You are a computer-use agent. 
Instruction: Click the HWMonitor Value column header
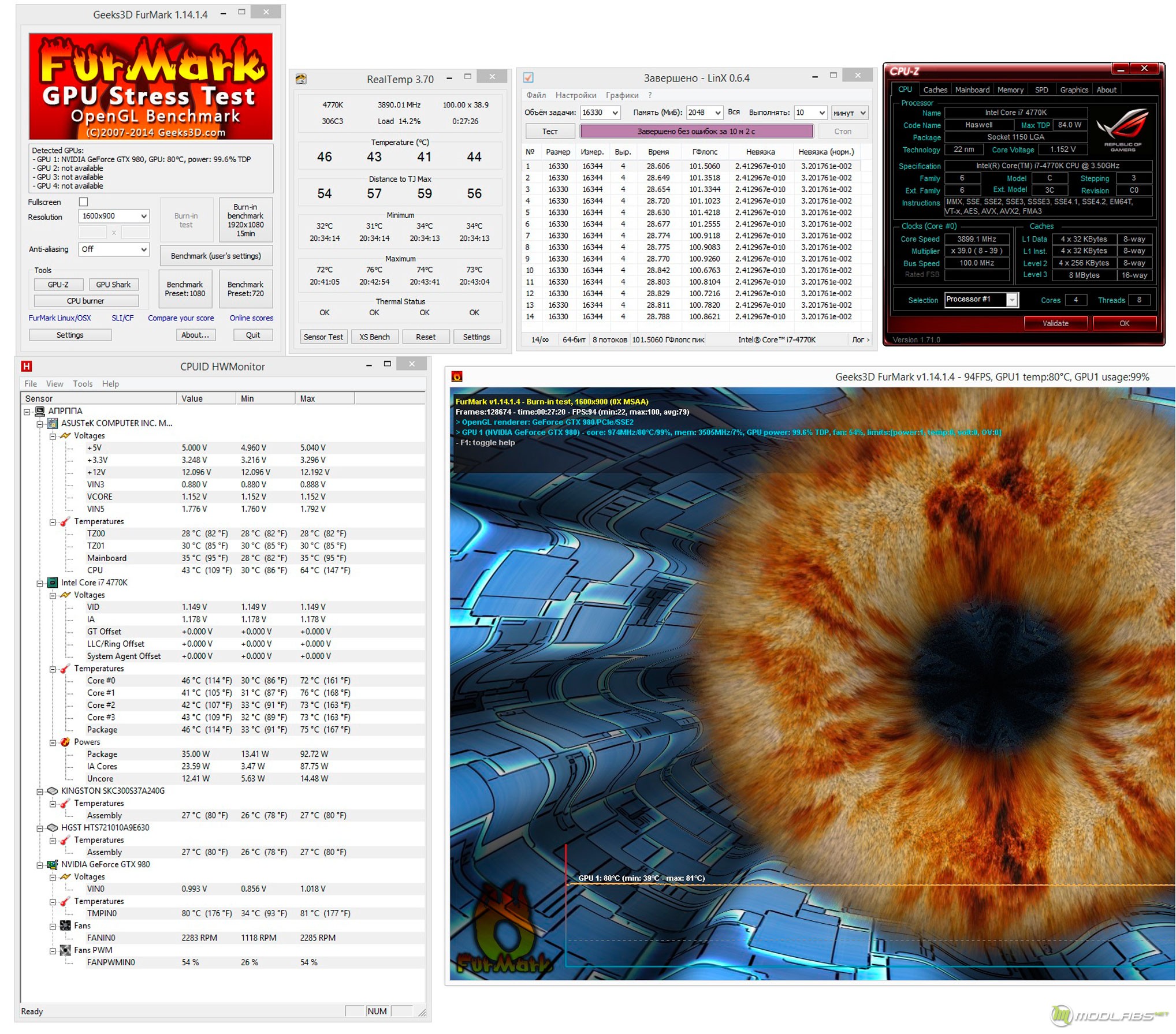(x=206, y=398)
